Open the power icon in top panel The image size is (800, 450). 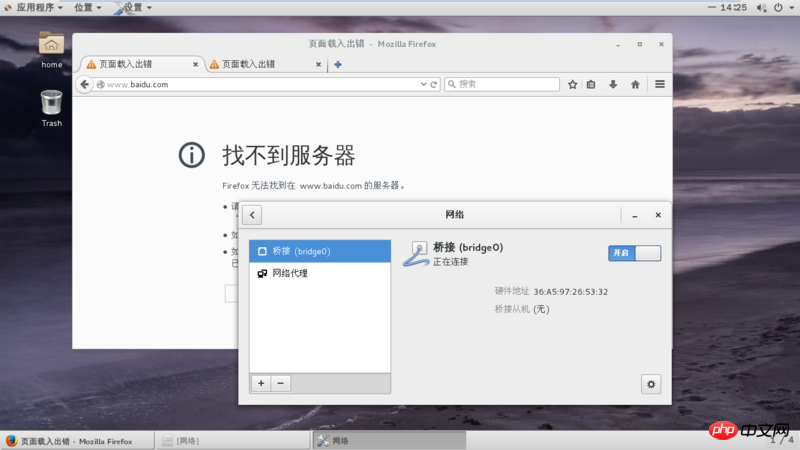778,8
